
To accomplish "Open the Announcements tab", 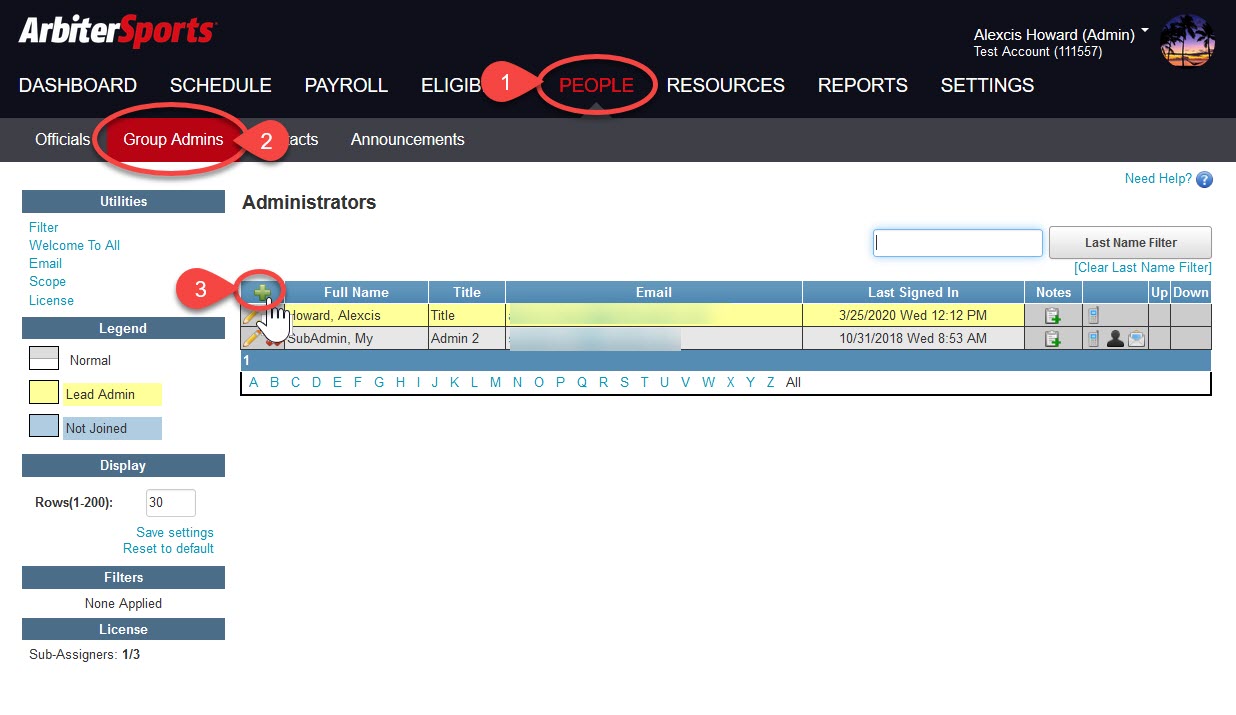I will click(407, 139).
